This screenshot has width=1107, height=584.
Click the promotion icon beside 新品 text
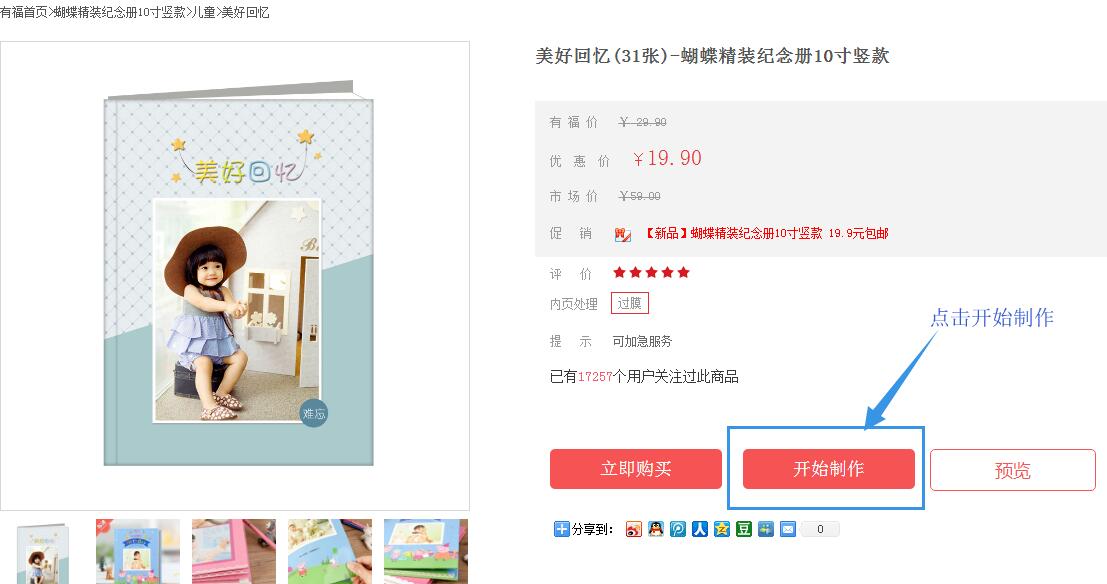(x=623, y=234)
